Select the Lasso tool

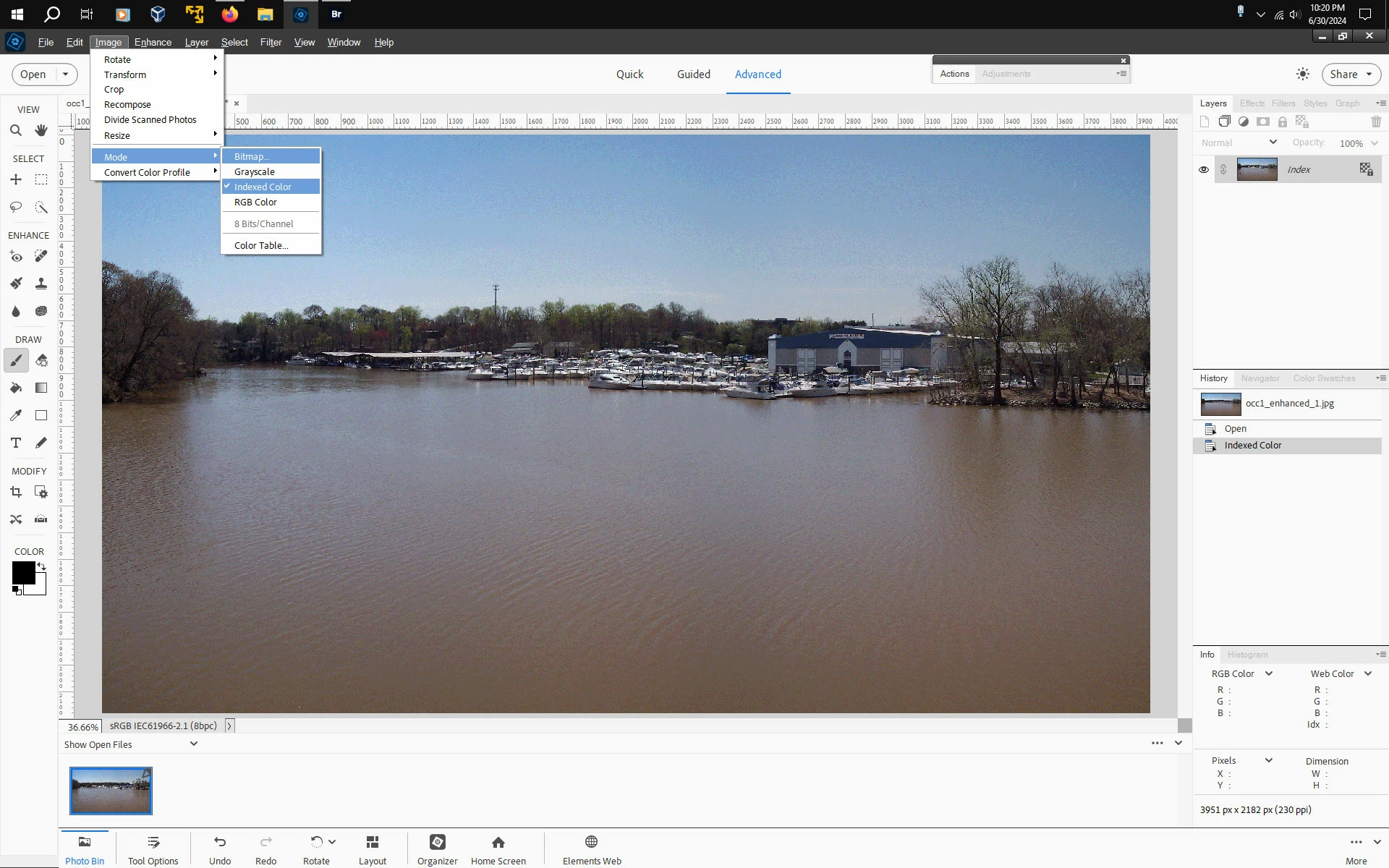[15, 208]
